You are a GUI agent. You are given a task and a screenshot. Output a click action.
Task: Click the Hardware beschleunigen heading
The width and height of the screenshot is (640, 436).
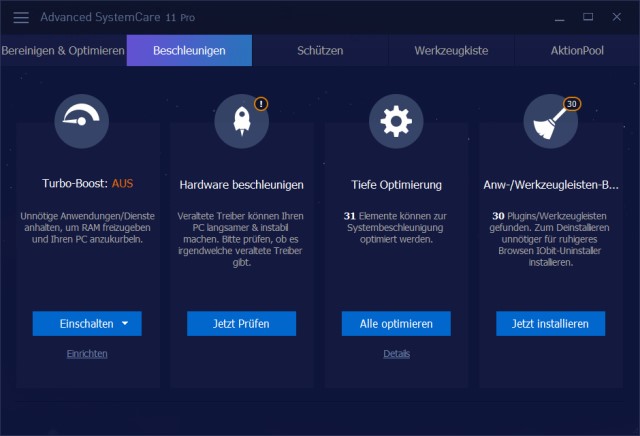(242, 185)
